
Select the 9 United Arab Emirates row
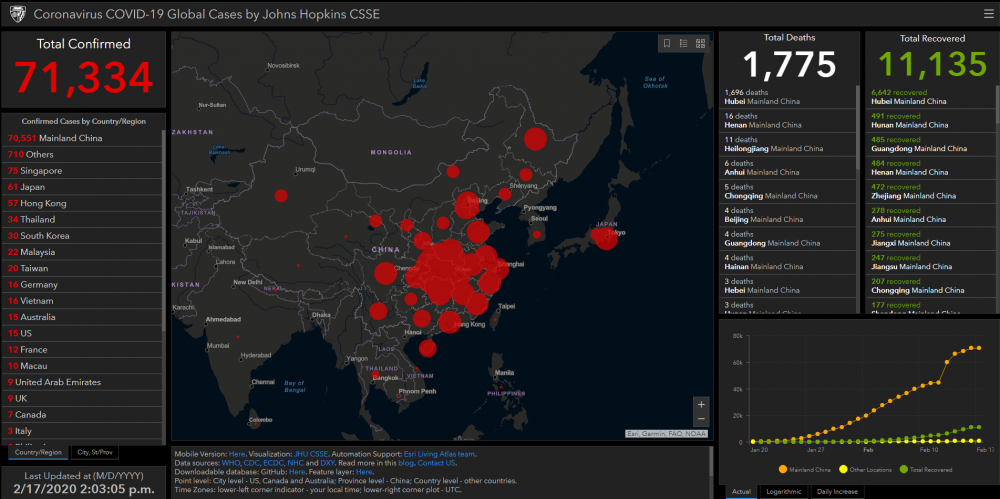(x=82, y=382)
